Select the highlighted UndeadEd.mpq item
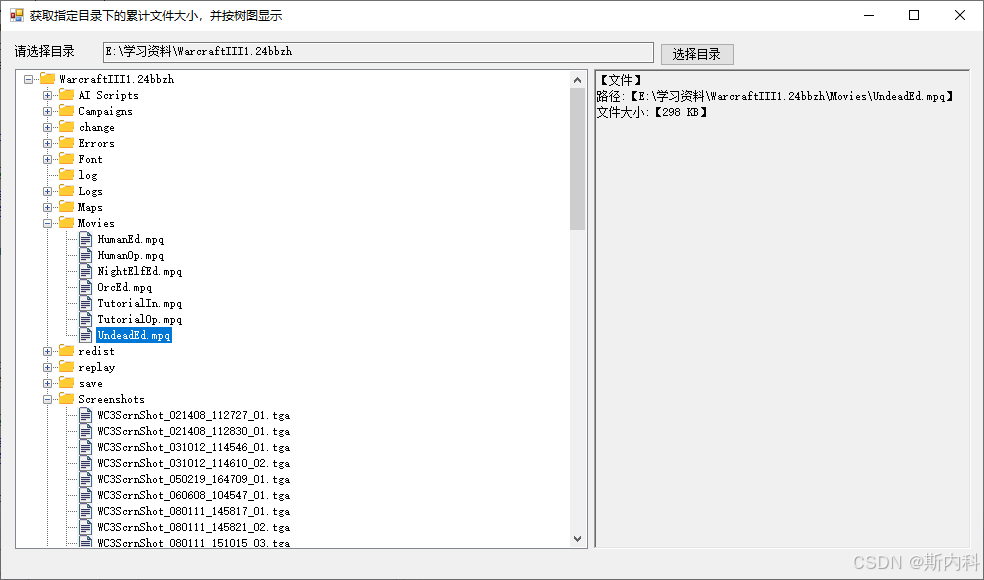The width and height of the screenshot is (984, 580). coord(134,335)
